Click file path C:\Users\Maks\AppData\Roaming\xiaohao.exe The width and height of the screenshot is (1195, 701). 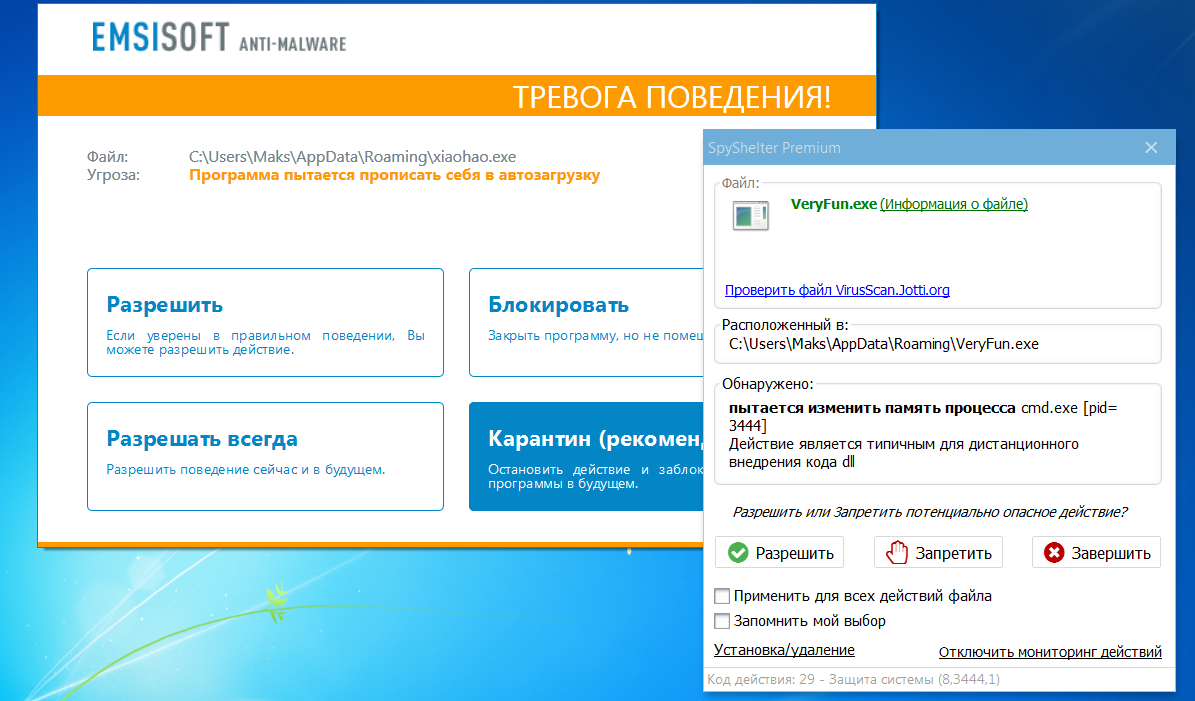[x=352, y=157]
